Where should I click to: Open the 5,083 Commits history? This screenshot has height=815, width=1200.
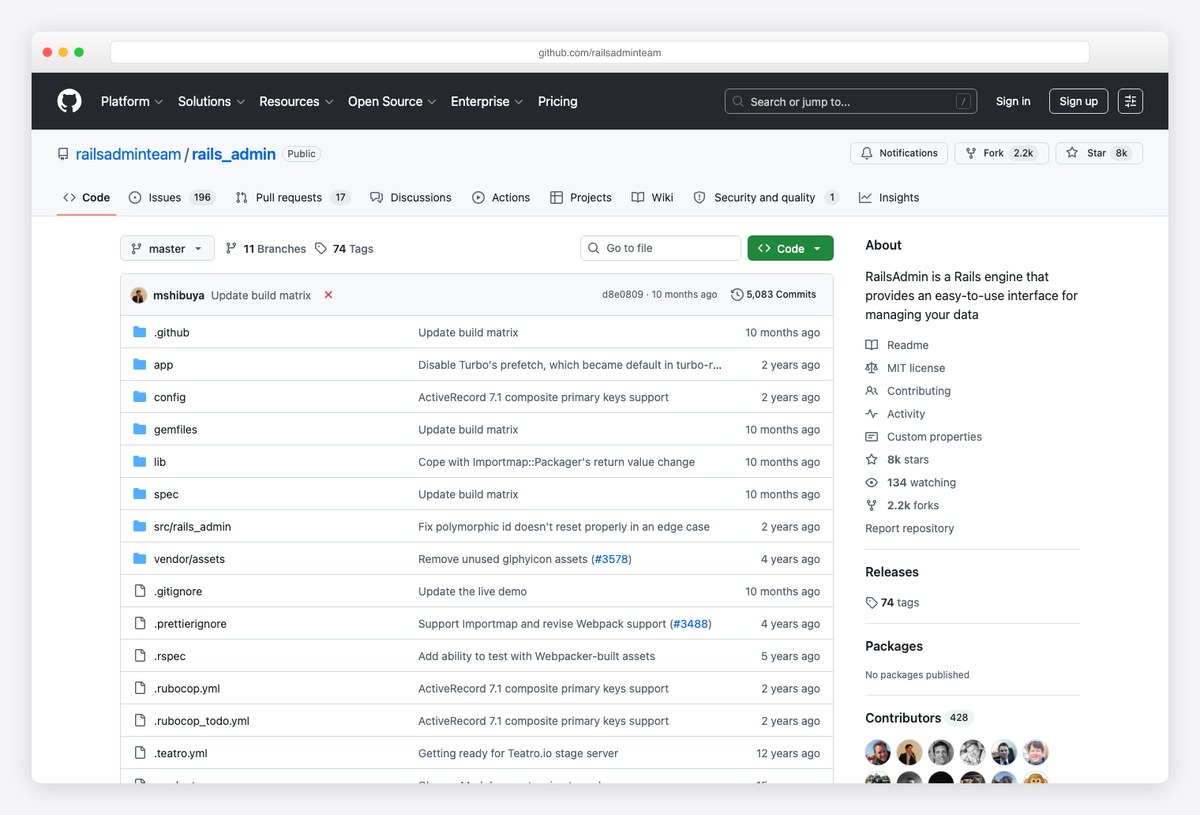coord(774,295)
